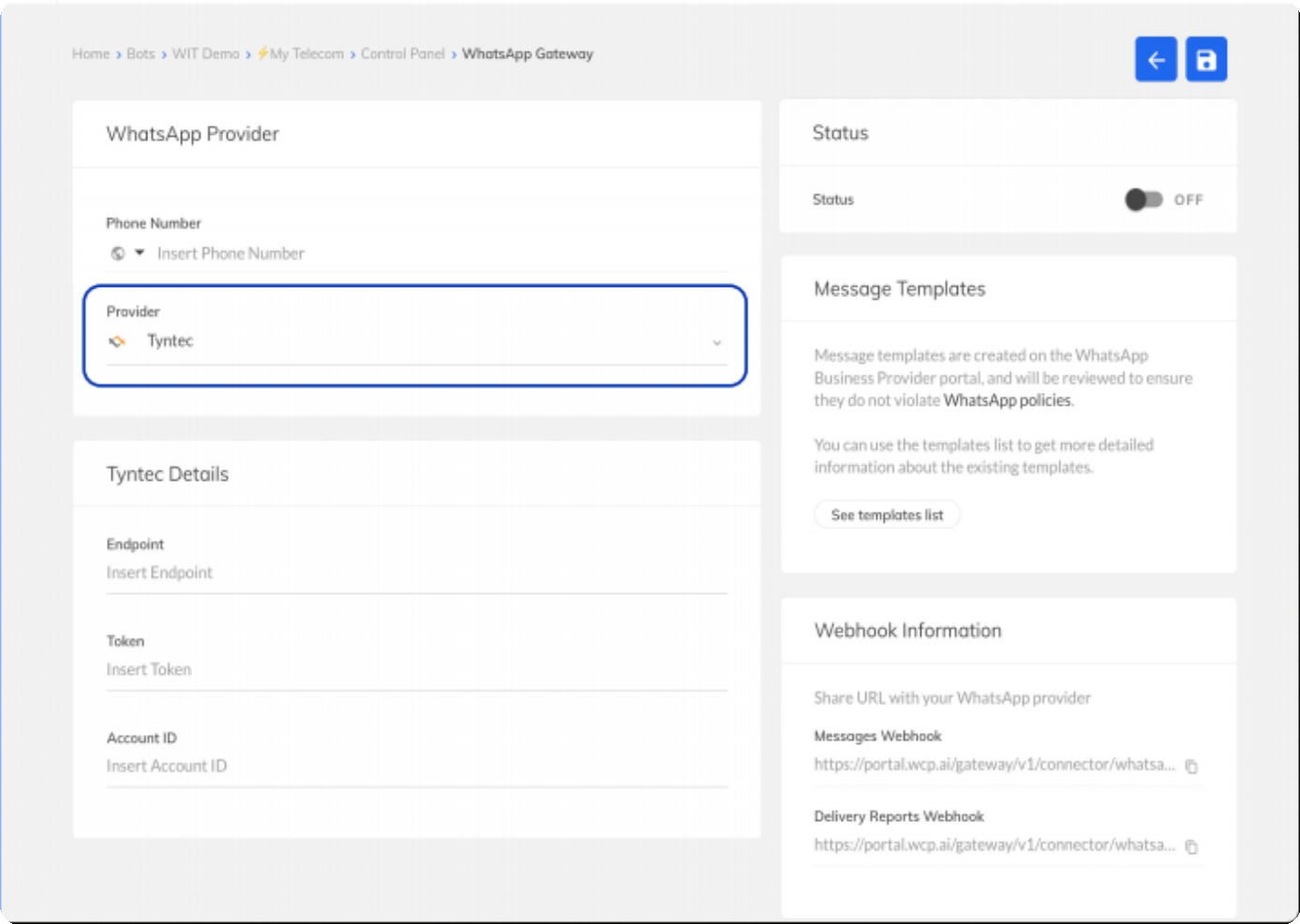
Task: Copy the Delivery Reports Webhook URL
Action: pyautogui.click(x=1191, y=847)
